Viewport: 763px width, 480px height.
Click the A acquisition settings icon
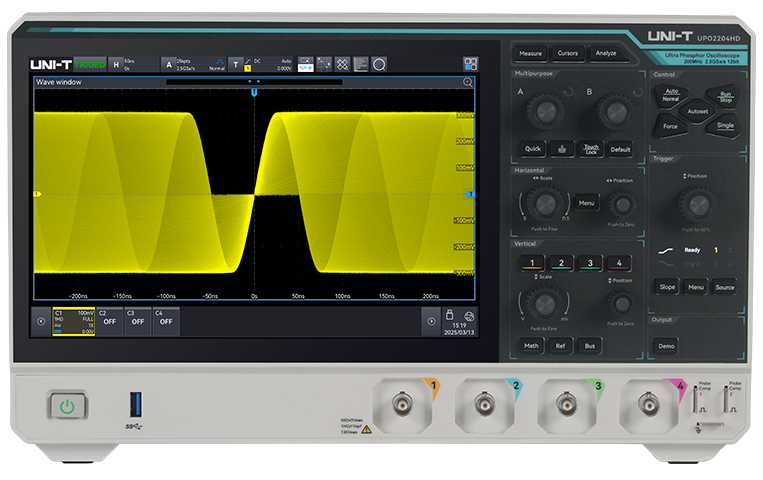pos(168,64)
